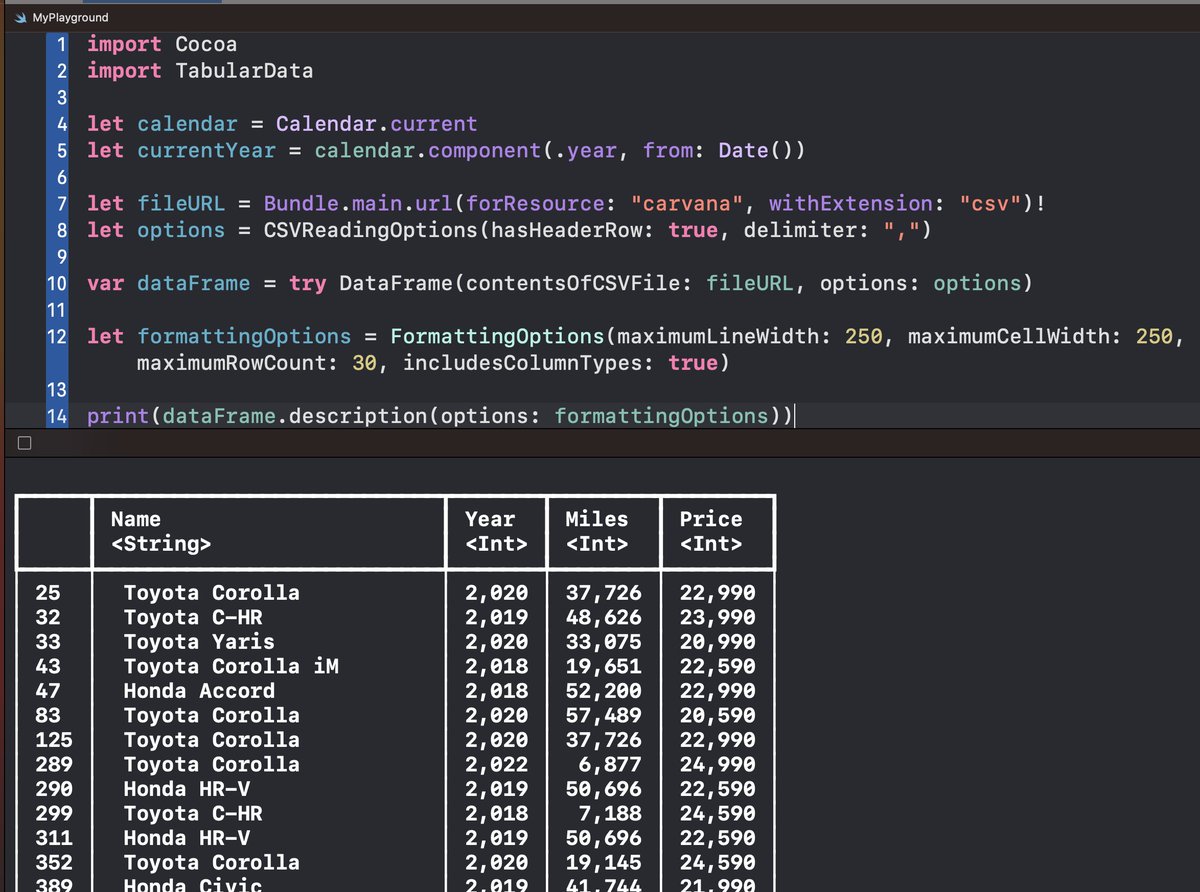Click price value 23,990
This screenshot has width=1200, height=892.
point(717,617)
